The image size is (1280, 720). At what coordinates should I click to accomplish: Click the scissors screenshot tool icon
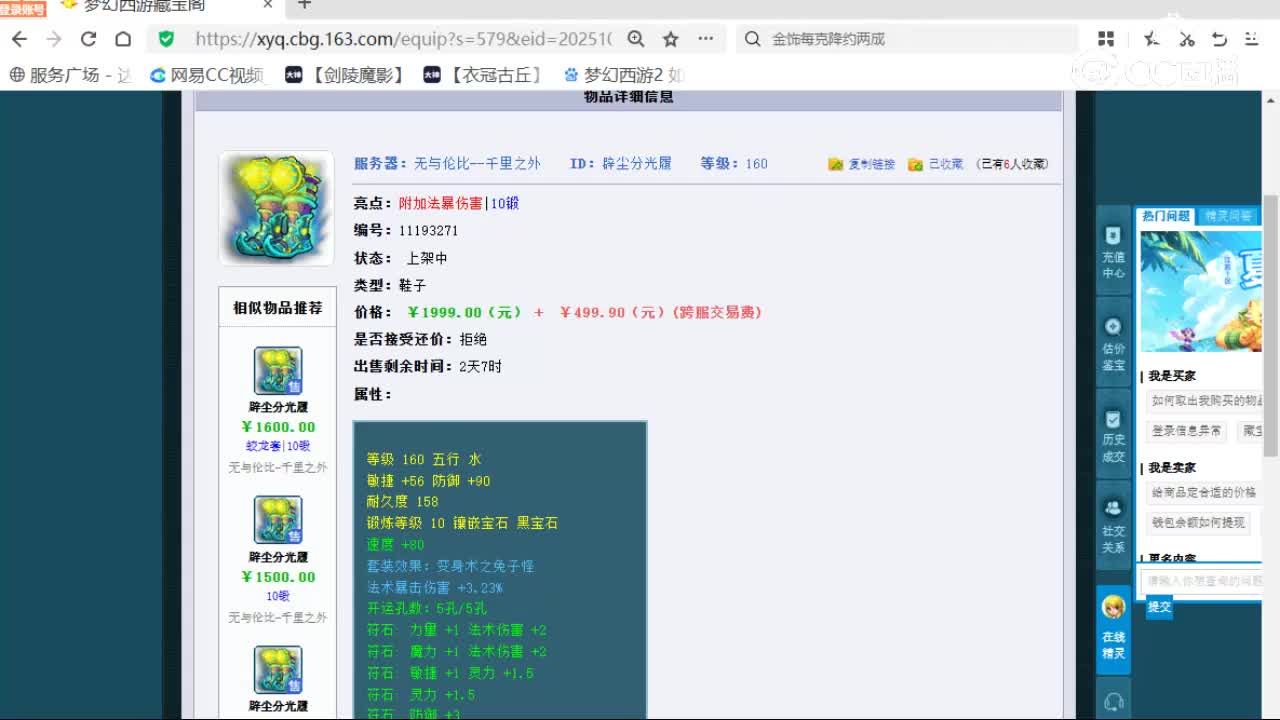1187,39
